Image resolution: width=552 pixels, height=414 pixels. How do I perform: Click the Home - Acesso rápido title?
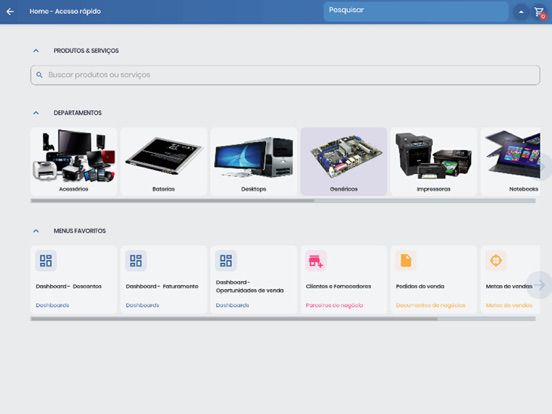pyautogui.click(x=65, y=12)
